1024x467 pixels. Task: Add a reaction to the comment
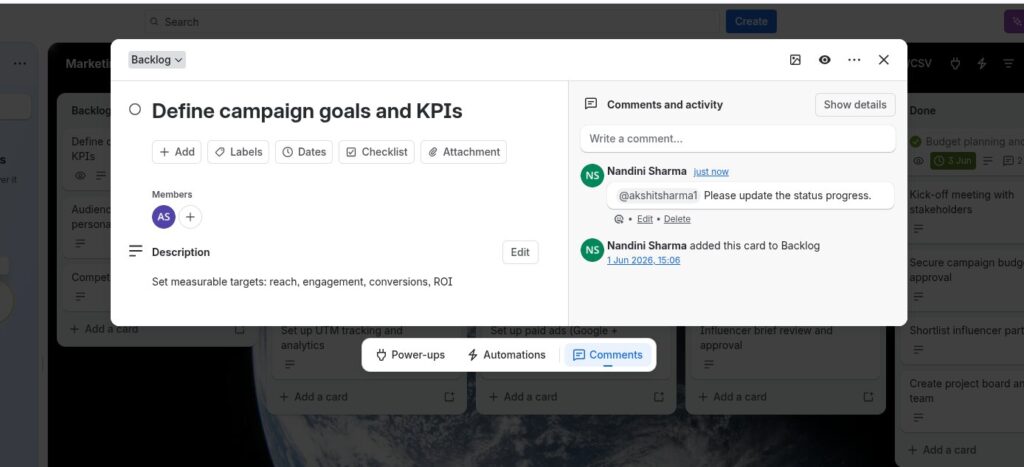pos(618,219)
